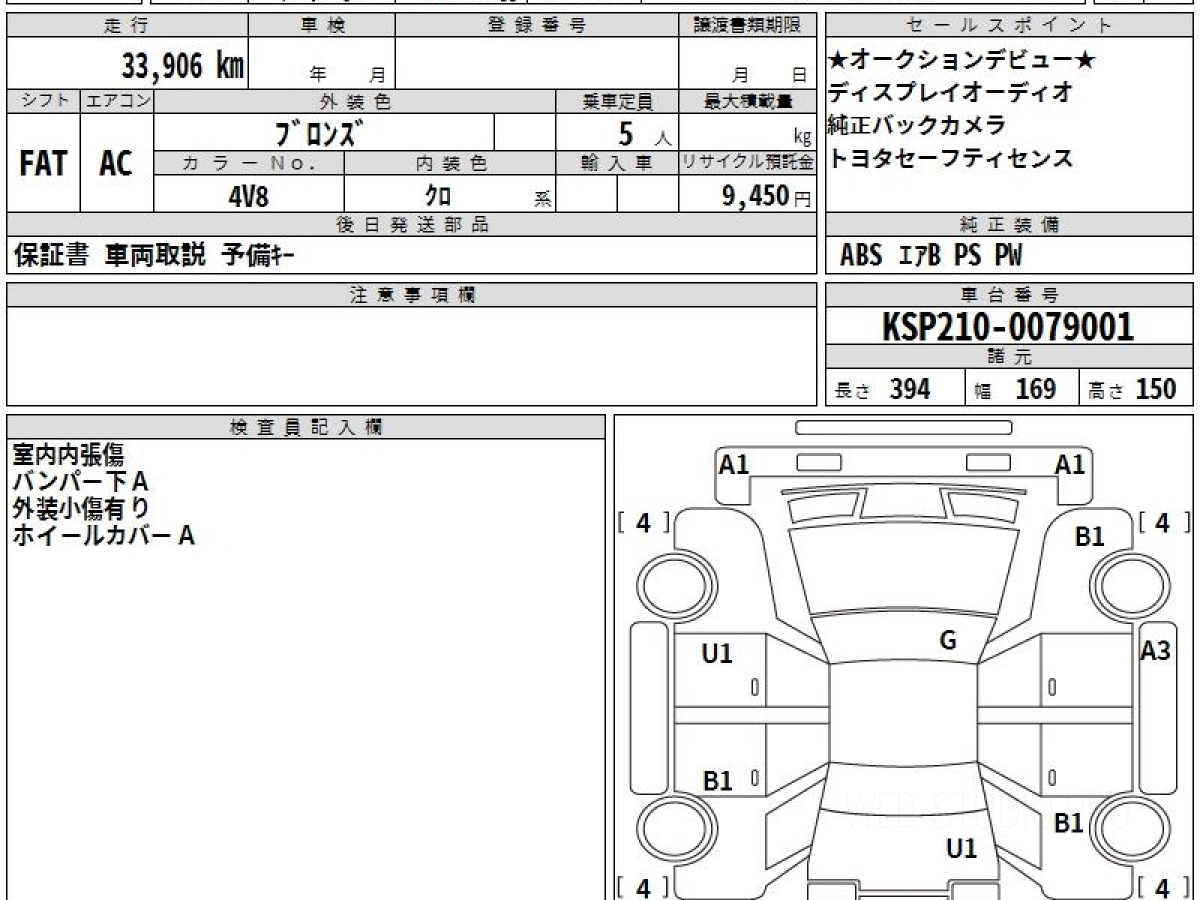
Task: Select the FAT shift value
Action: [x=43, y=163]
